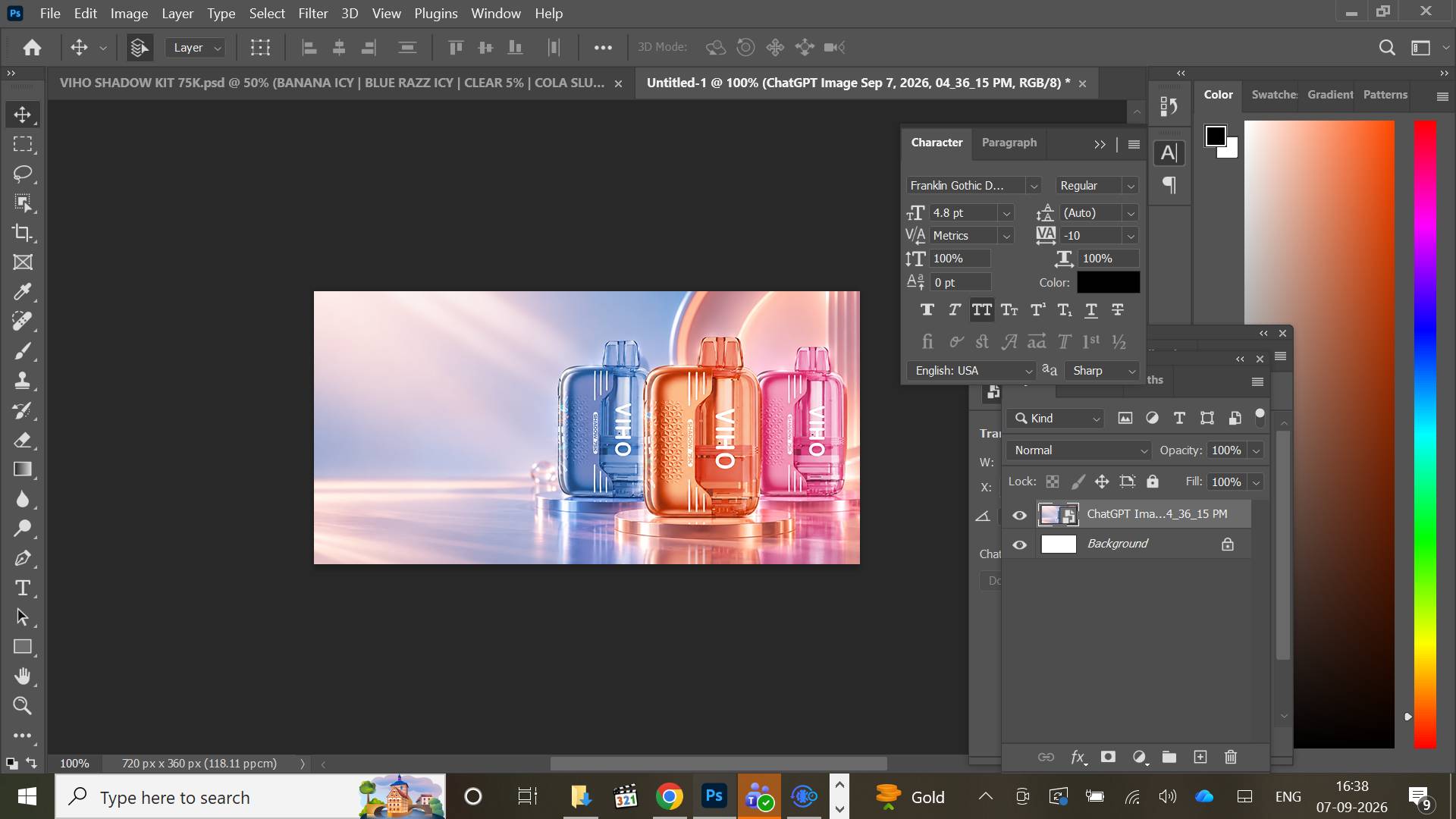This screenshot has width=1456, height=819.
Task: Add layer mask from Layers panel
Action: (x=1108, y=757)
